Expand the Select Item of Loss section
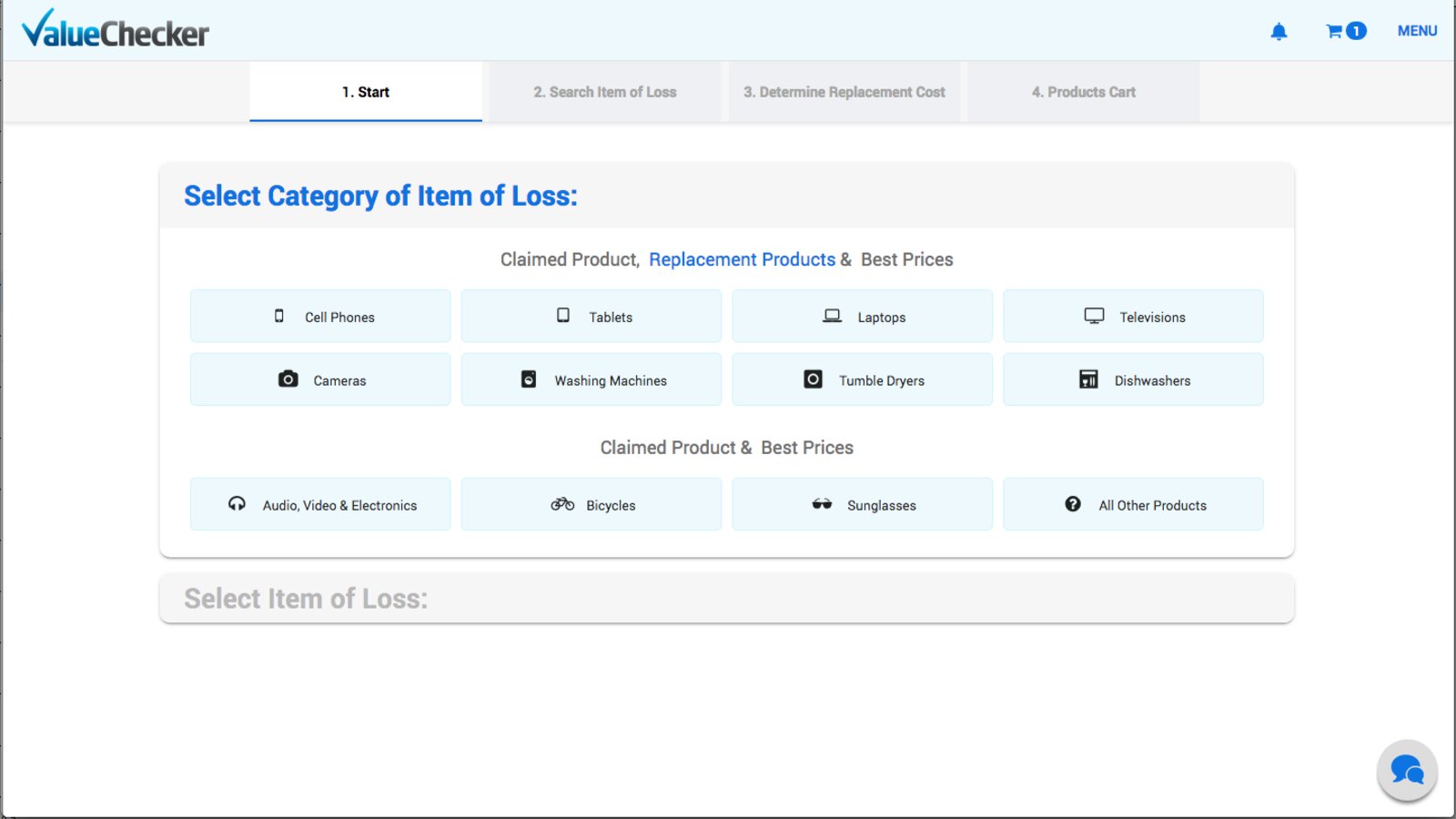The image size is (1456, 819). 726,599
